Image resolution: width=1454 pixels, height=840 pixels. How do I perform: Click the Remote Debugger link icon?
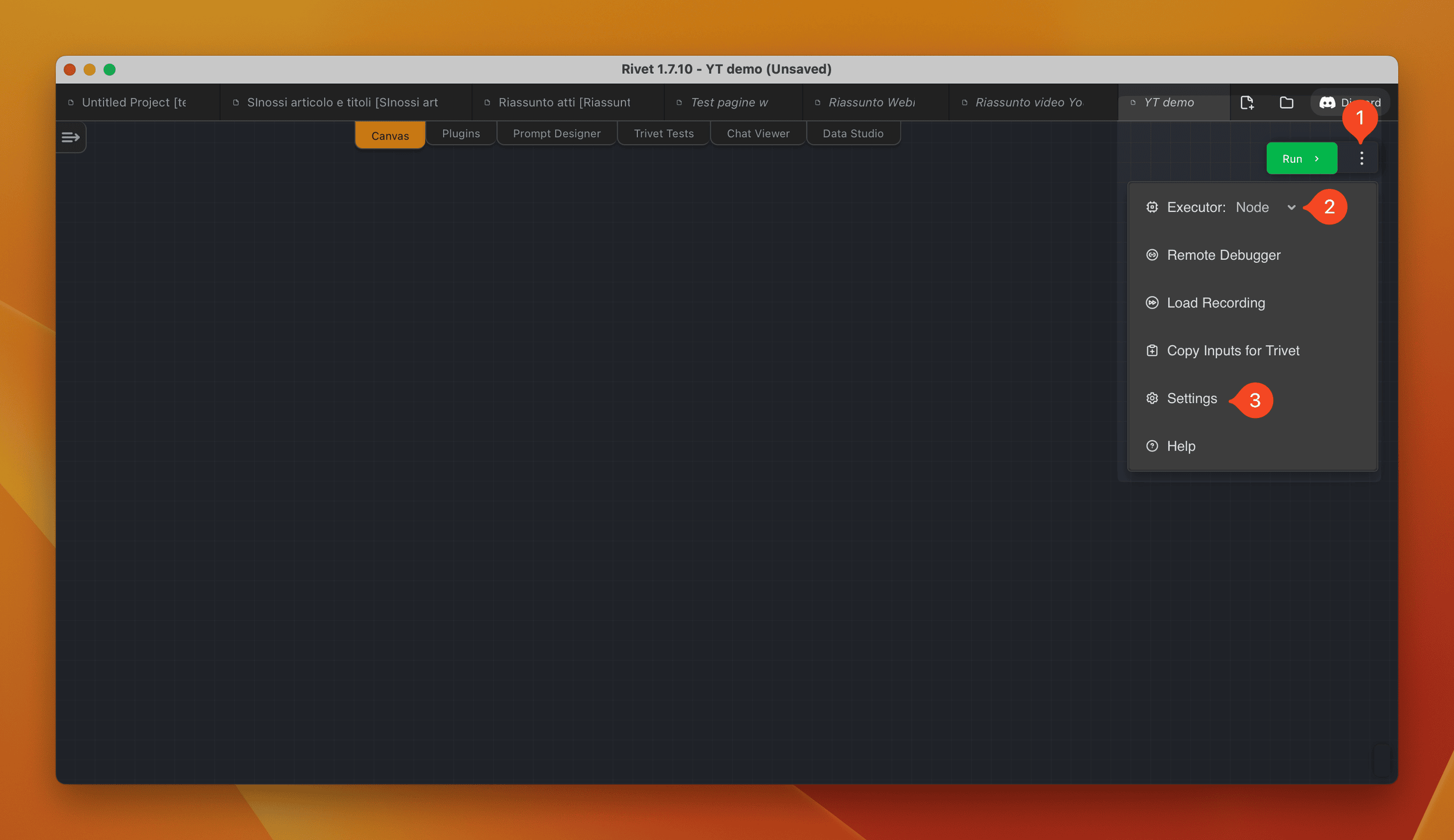(x=1152, y=255)
